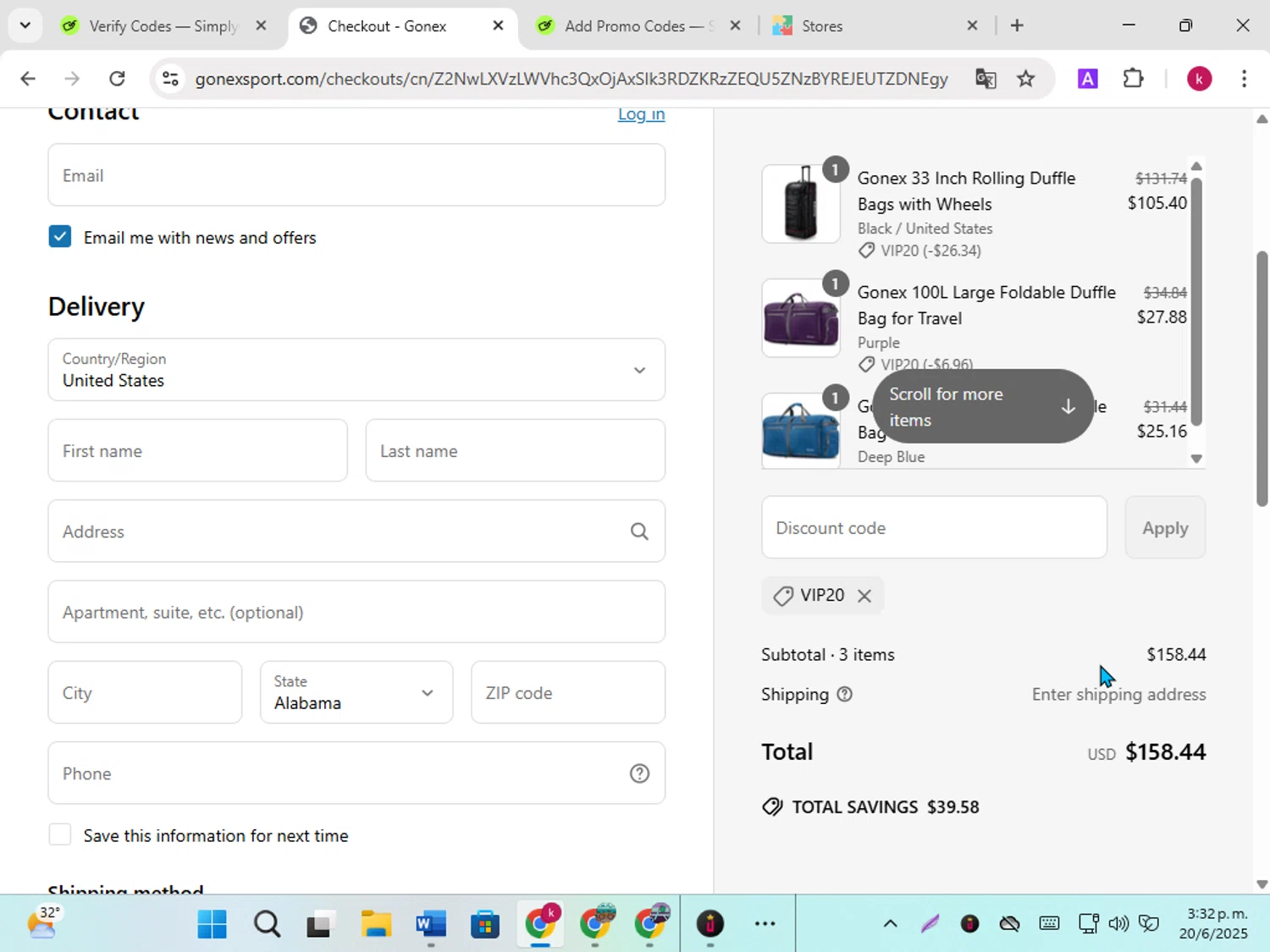Check Save this information for next time
Image resolution: width=1270 pixels, height=952 pixels.
60,835
